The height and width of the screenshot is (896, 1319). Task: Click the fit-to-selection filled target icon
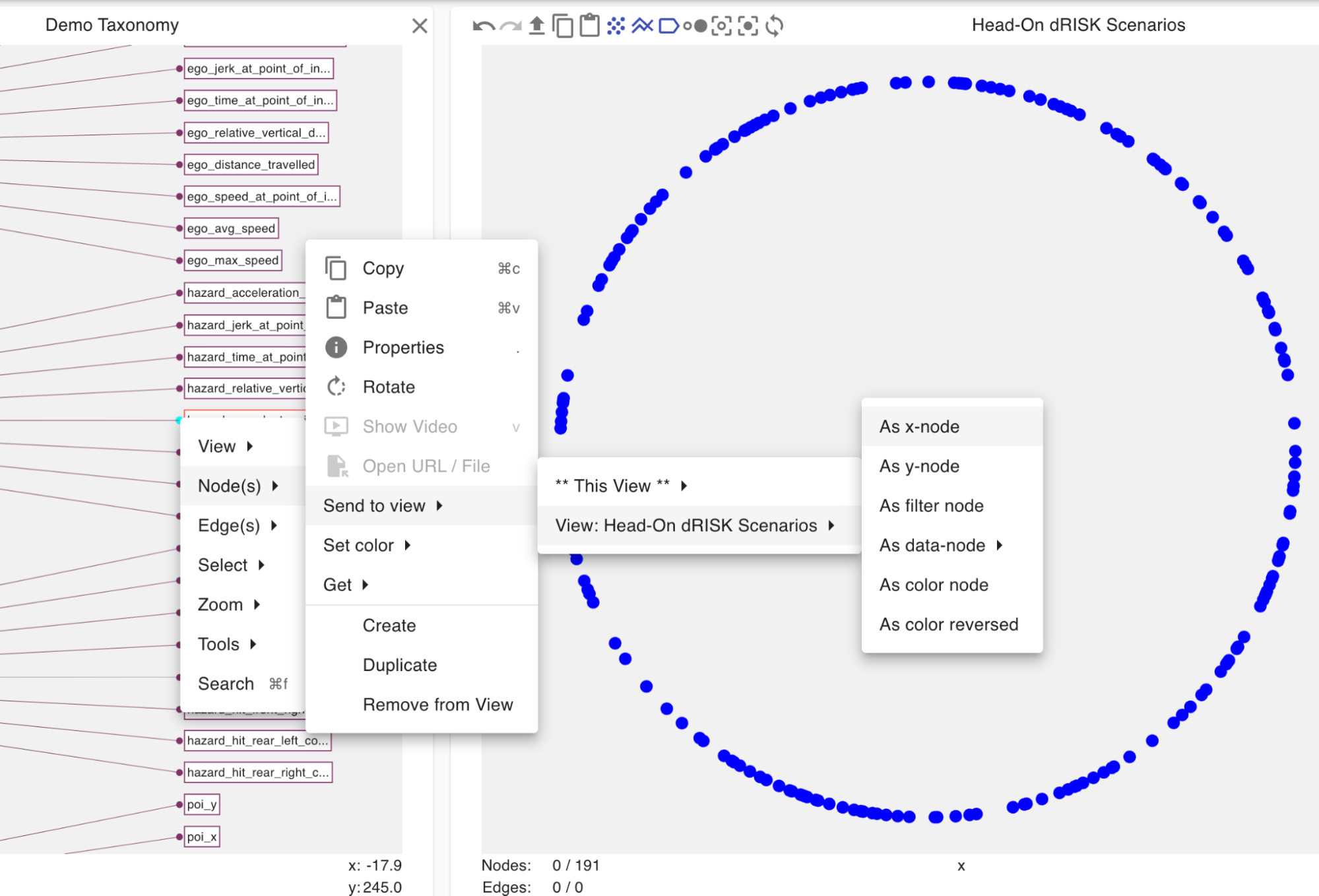748,26
